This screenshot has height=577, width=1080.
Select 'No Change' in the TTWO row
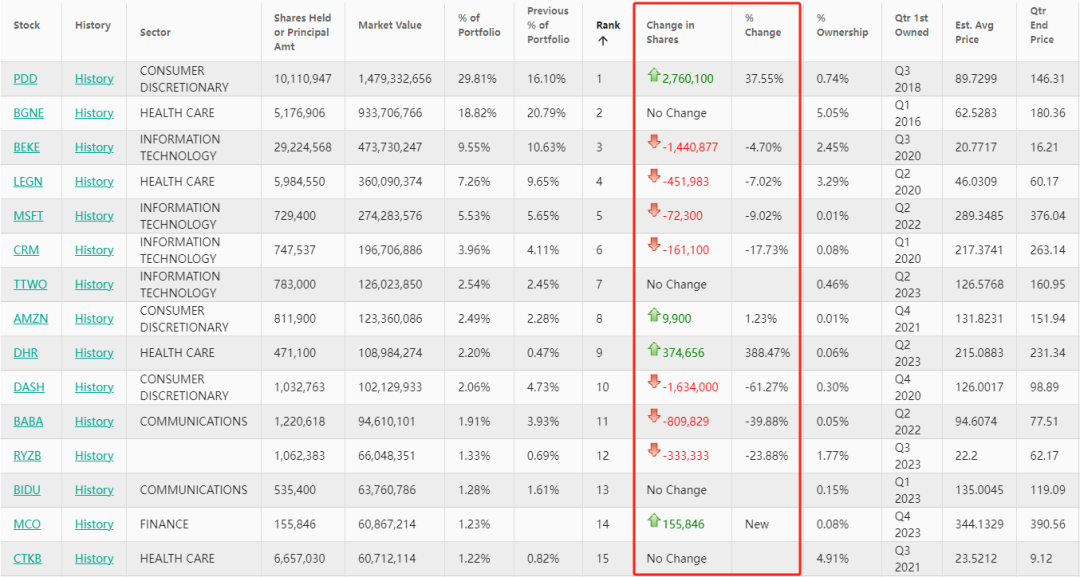676,284
